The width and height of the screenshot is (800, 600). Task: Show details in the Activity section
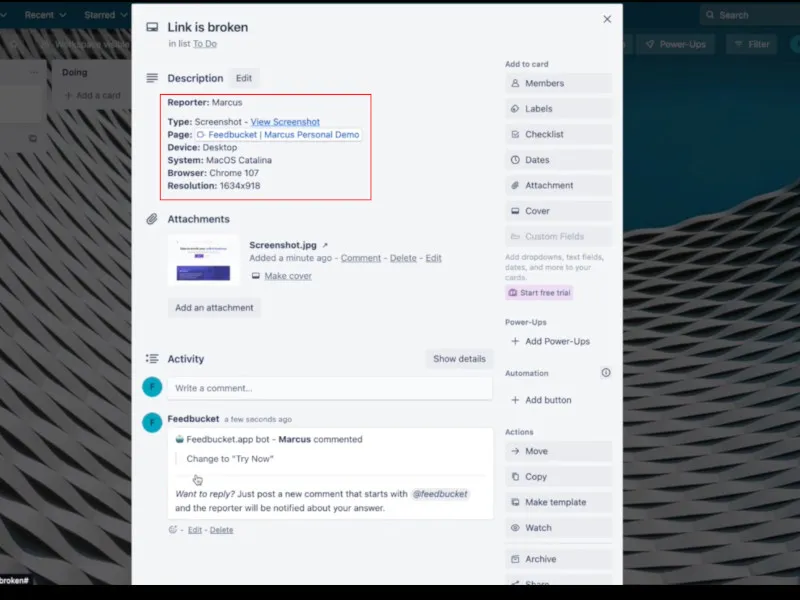[x=459, y=359]
